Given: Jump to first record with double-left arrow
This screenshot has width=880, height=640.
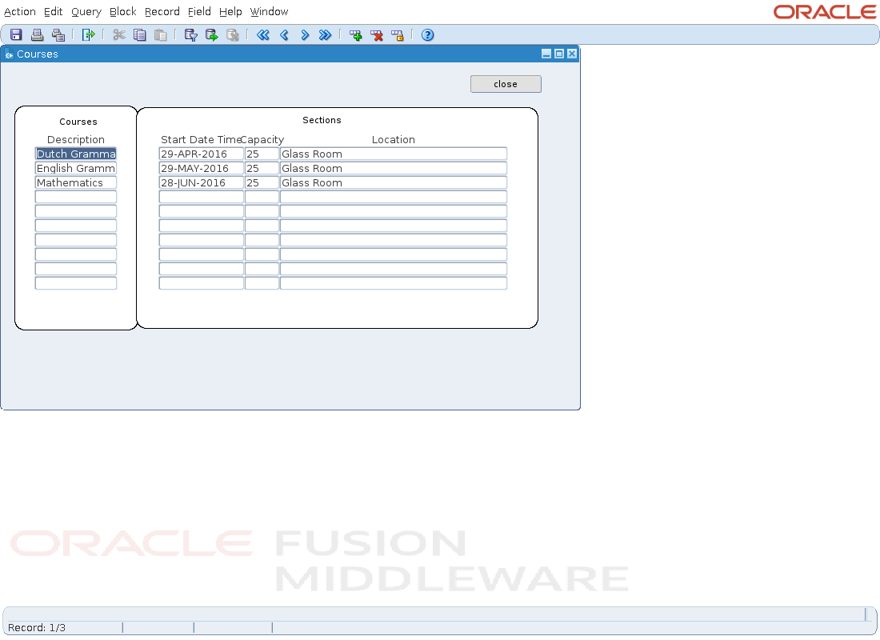Looking at the screenshot, I should coord(263,35).
